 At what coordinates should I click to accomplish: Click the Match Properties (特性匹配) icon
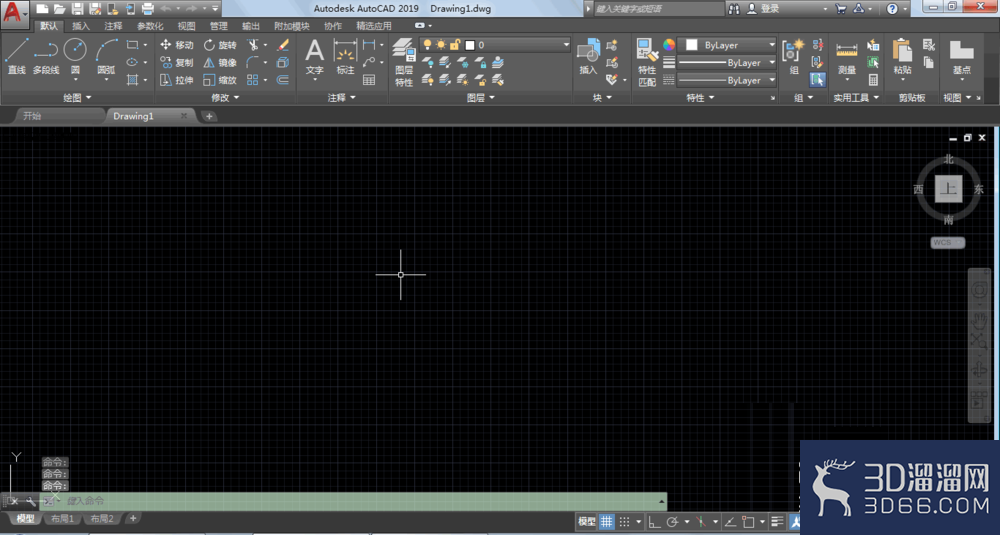click(647, 61)
